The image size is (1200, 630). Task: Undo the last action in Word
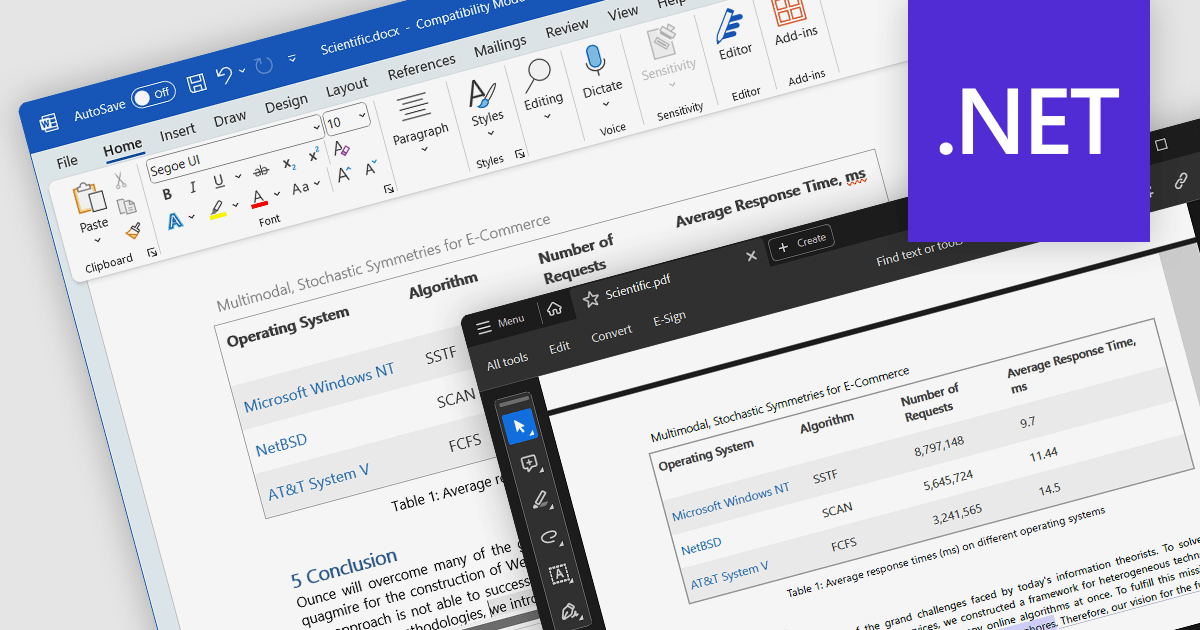224,75
